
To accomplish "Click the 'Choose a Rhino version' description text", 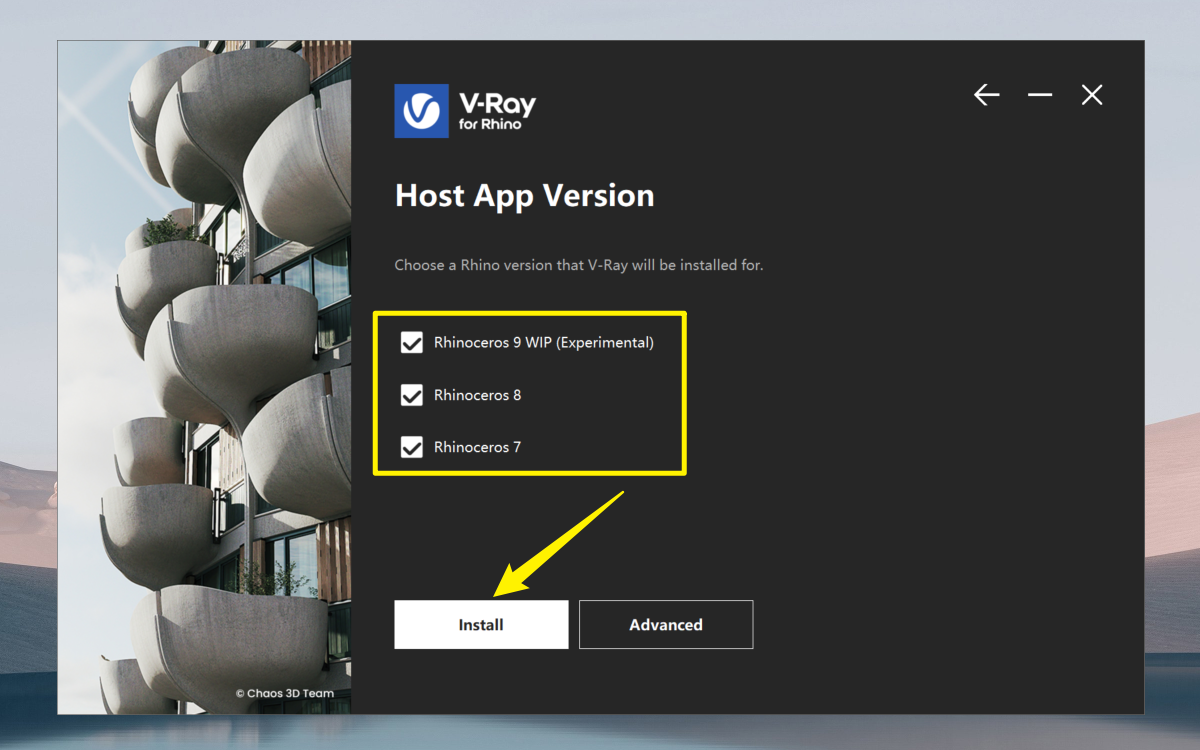I will (x=578, y=266).
